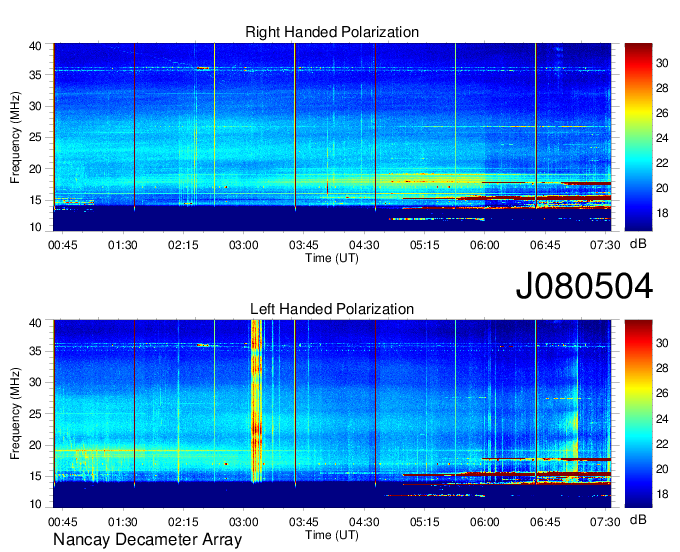The image size is (680, 552).
Task: Click the 04:30 tick label on top plot
Action: click(x=364, y=245)
